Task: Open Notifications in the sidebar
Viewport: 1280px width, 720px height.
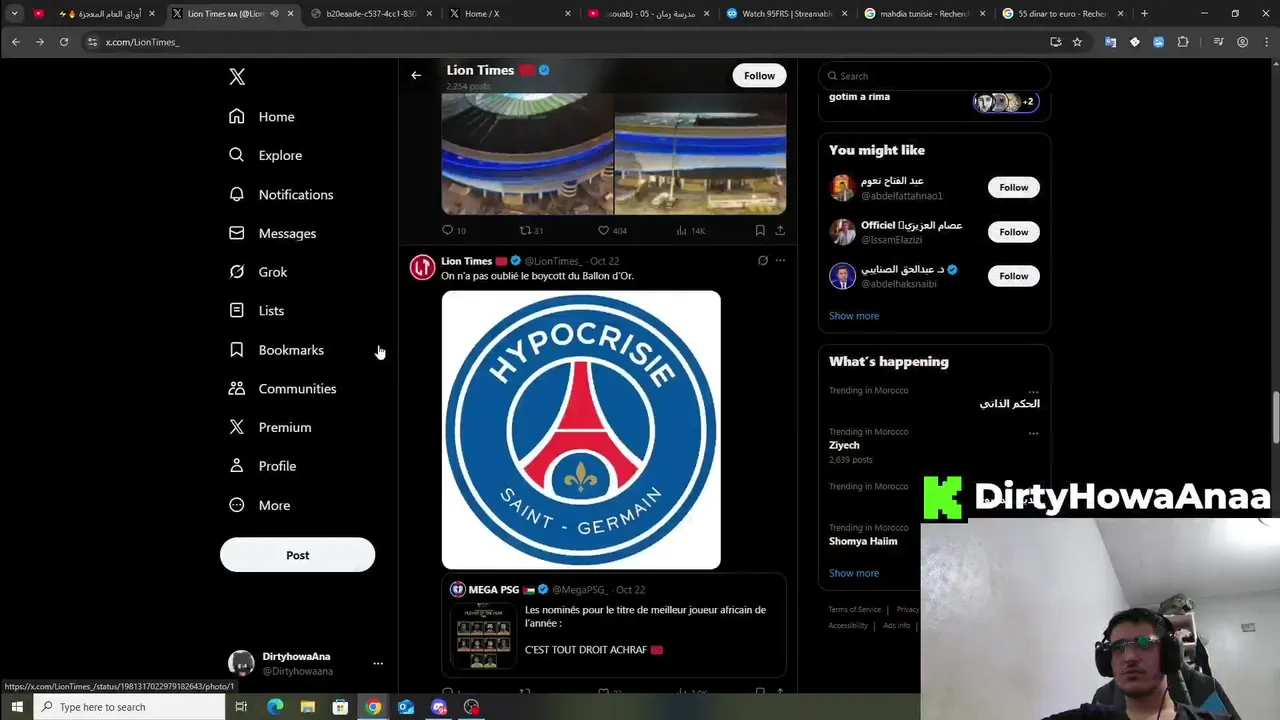Action: 281,194
